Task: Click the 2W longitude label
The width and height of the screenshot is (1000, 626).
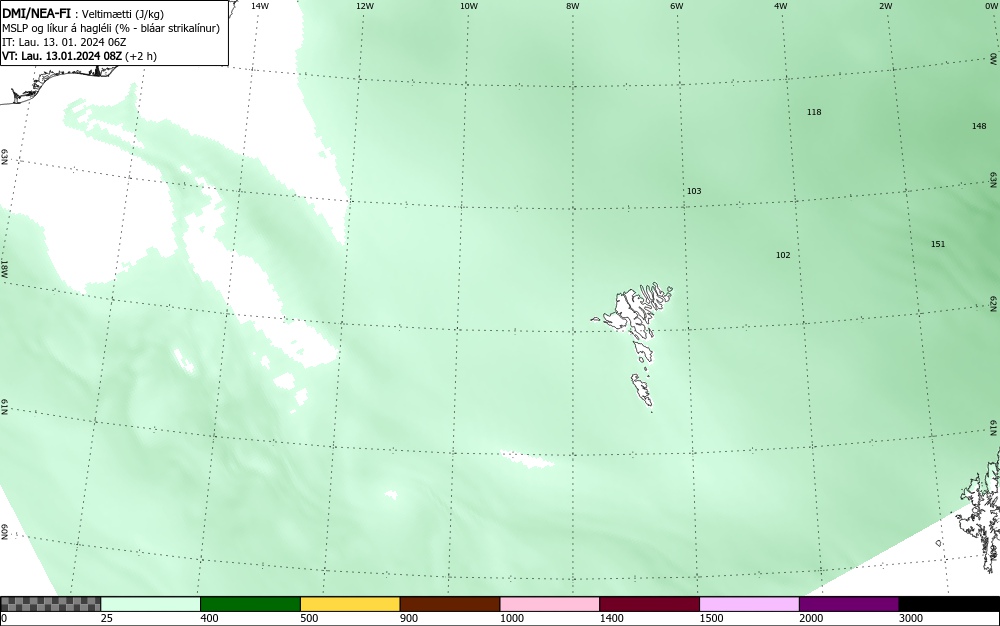Action: coord(885,6)
